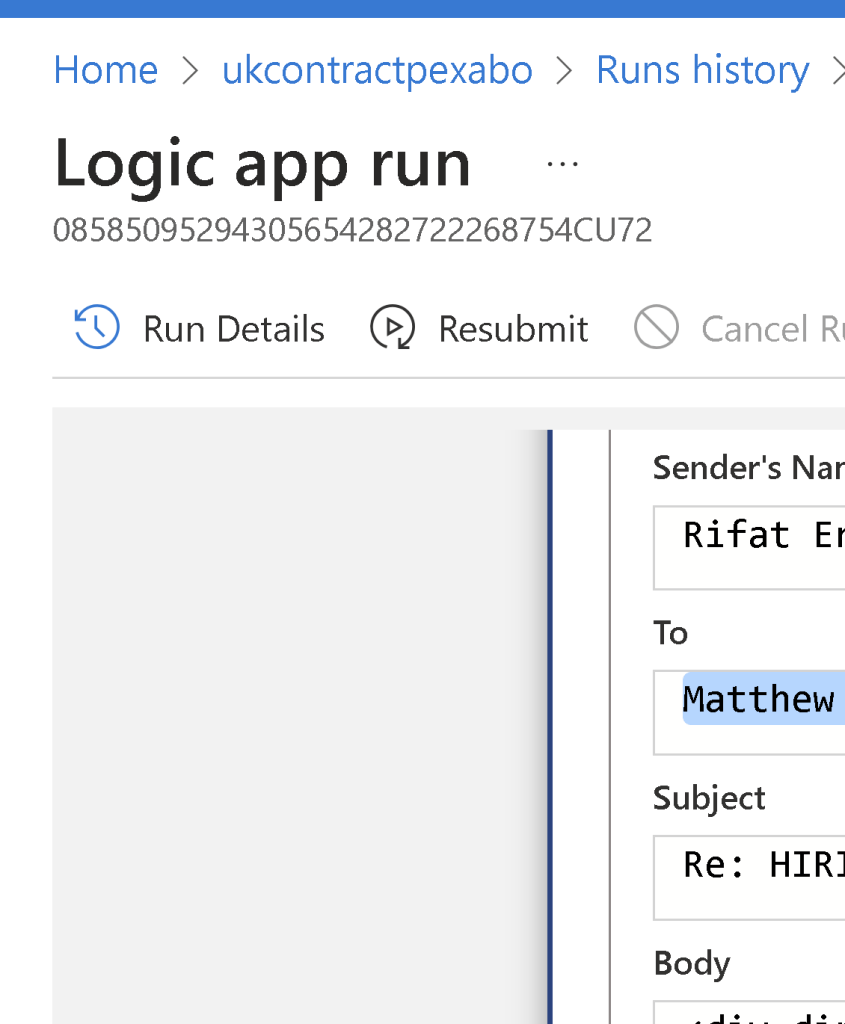The image size is (845, 1024).
Task: Go to ukcontractpexabo breadcrumb
Action: point(377,70)
